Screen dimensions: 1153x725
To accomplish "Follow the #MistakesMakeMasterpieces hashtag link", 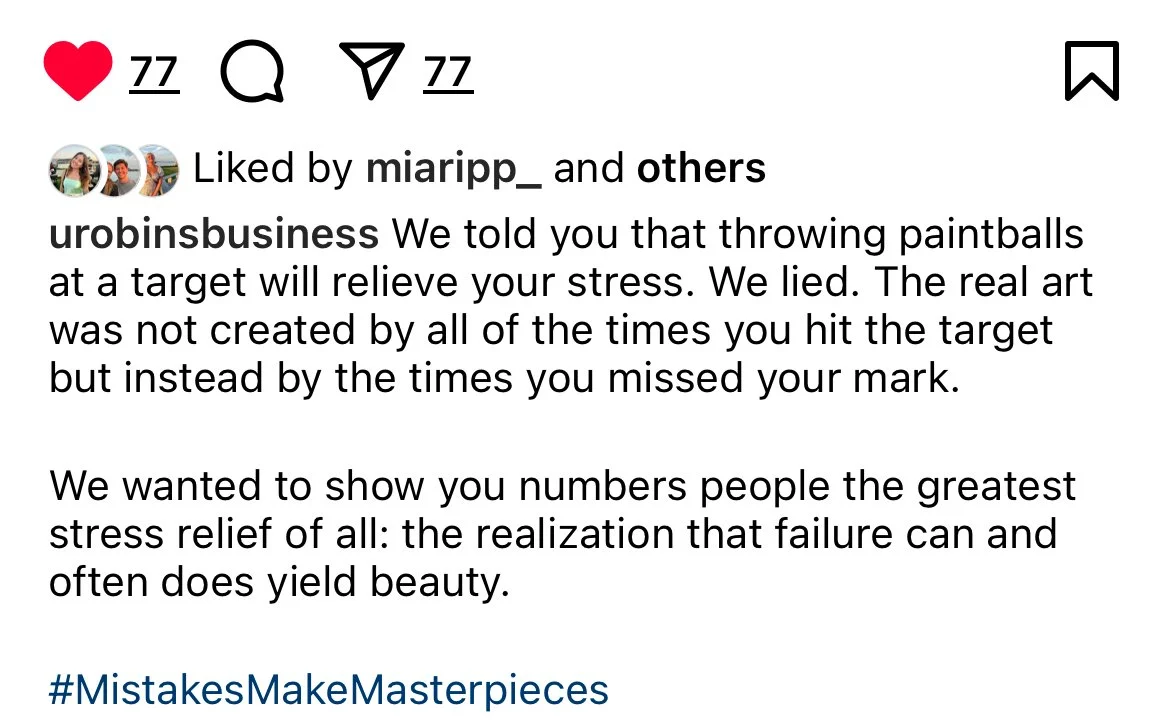I will click(329, 690).
